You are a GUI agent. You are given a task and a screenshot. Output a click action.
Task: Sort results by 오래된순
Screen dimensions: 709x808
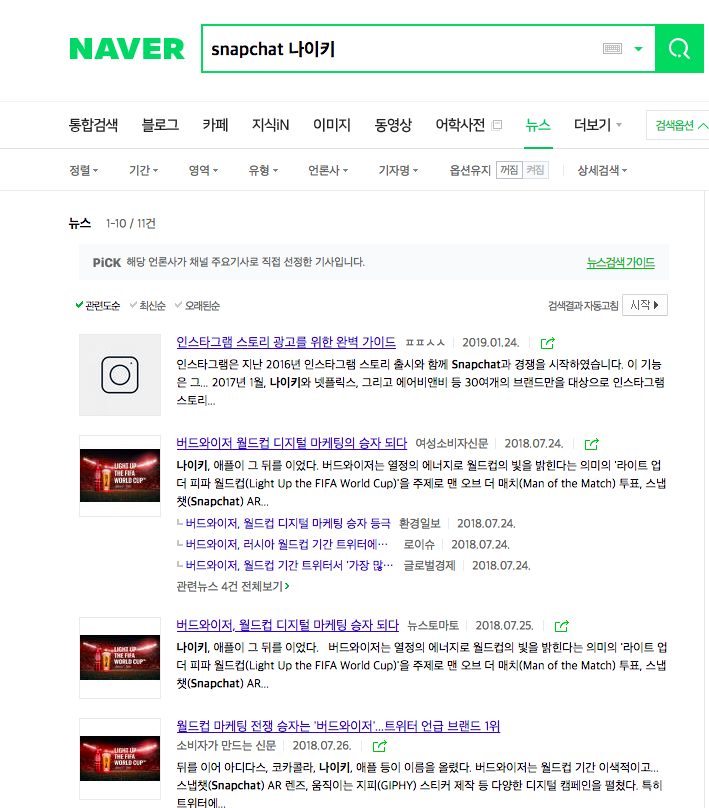point(197,306)
